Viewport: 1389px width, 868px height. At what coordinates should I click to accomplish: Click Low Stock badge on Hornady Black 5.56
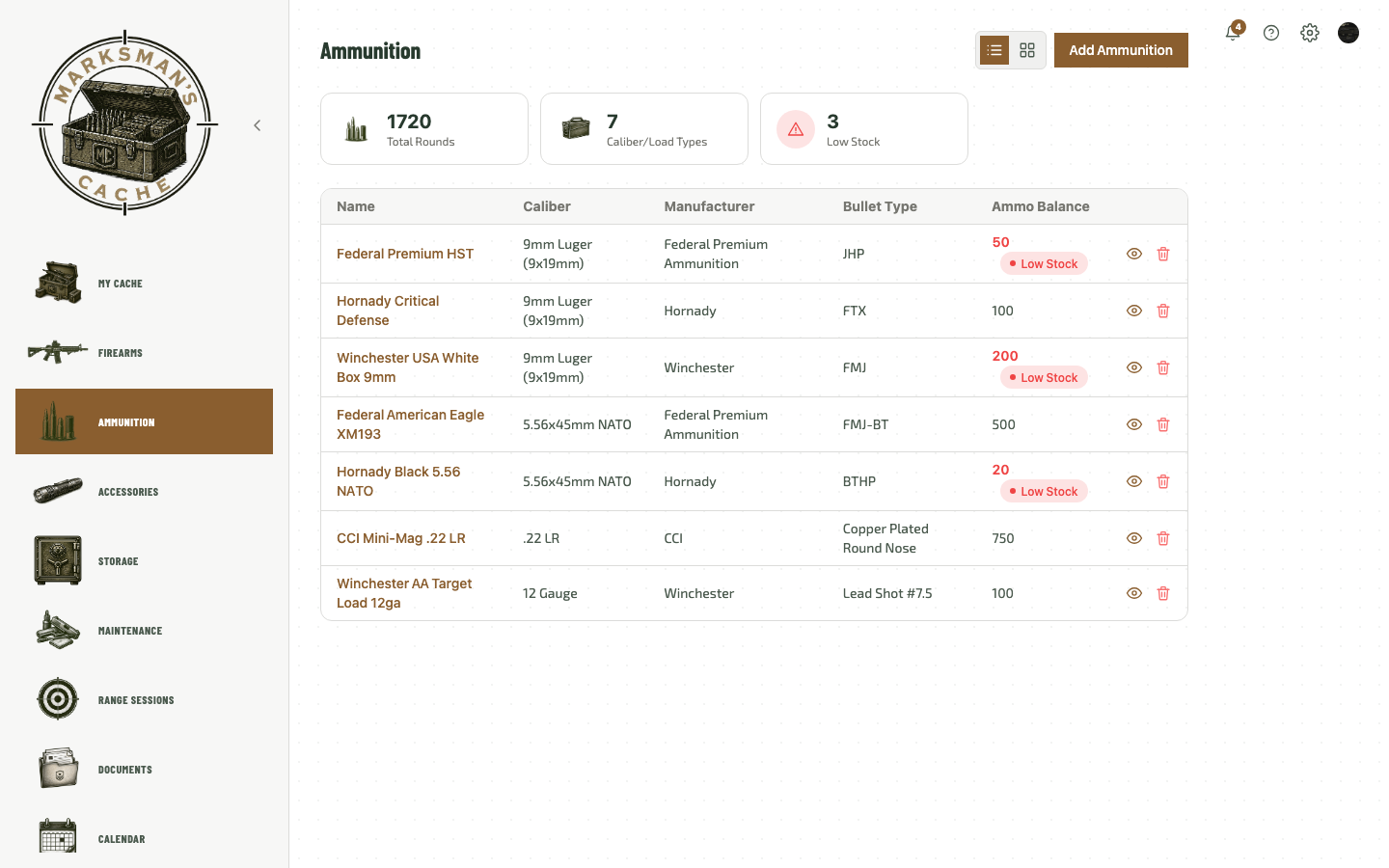tap(1044, 491)
